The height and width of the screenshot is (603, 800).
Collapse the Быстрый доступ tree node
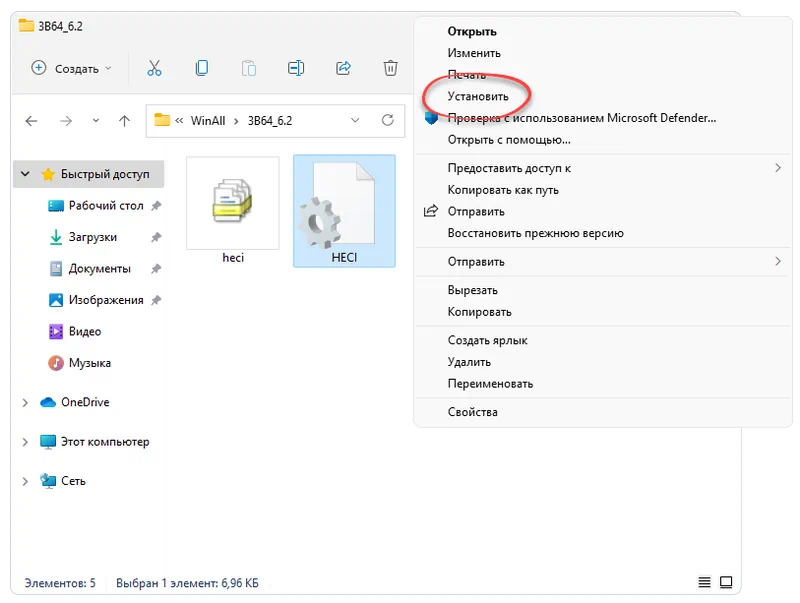[25, 174]
